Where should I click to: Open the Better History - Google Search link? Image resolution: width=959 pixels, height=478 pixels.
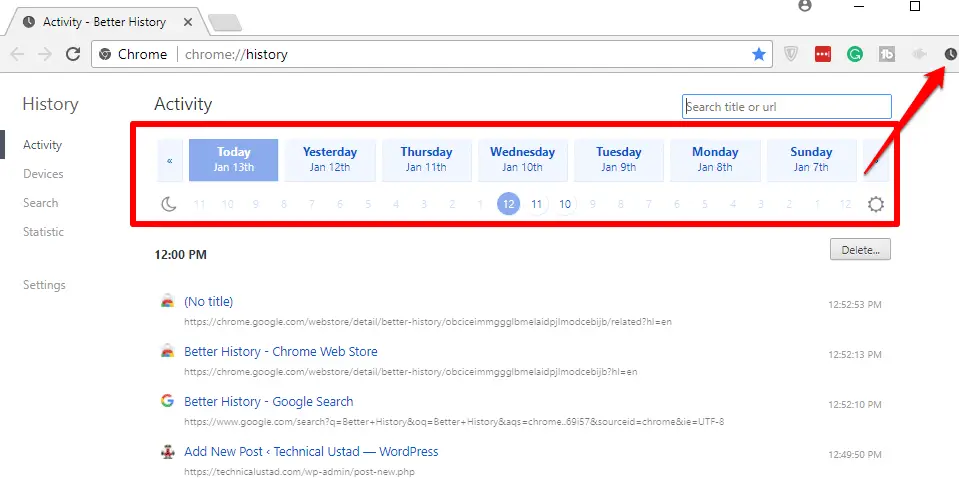(268, 402)
